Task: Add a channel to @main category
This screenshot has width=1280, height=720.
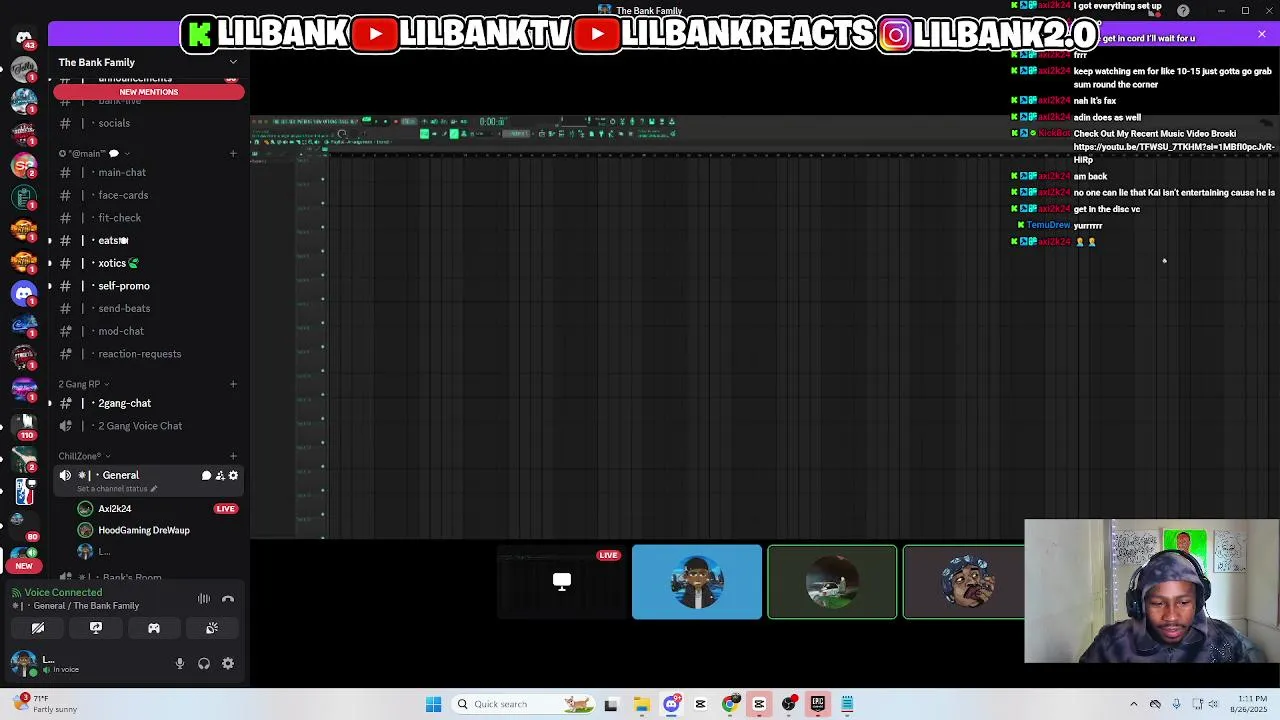Action: point(233,154)
